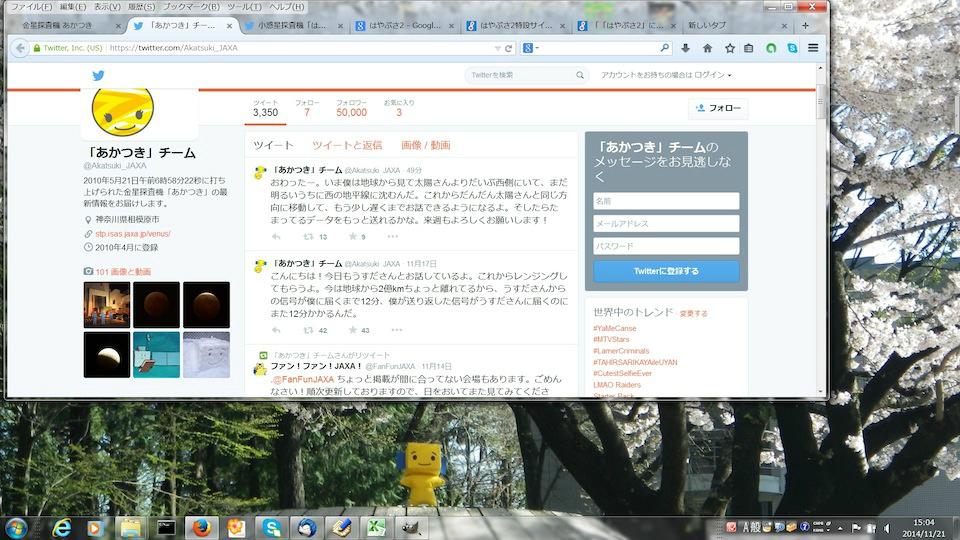Open the half-lit moon thumbnail
960x540 pixels.
tap(107, 355)
